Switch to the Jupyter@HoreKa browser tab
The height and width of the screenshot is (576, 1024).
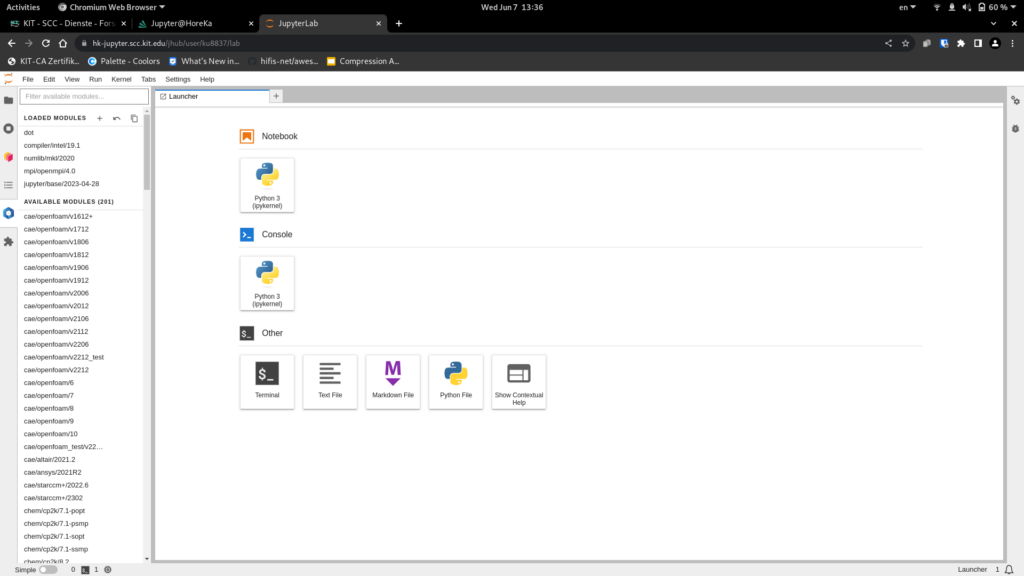click(x=188, y=23)
